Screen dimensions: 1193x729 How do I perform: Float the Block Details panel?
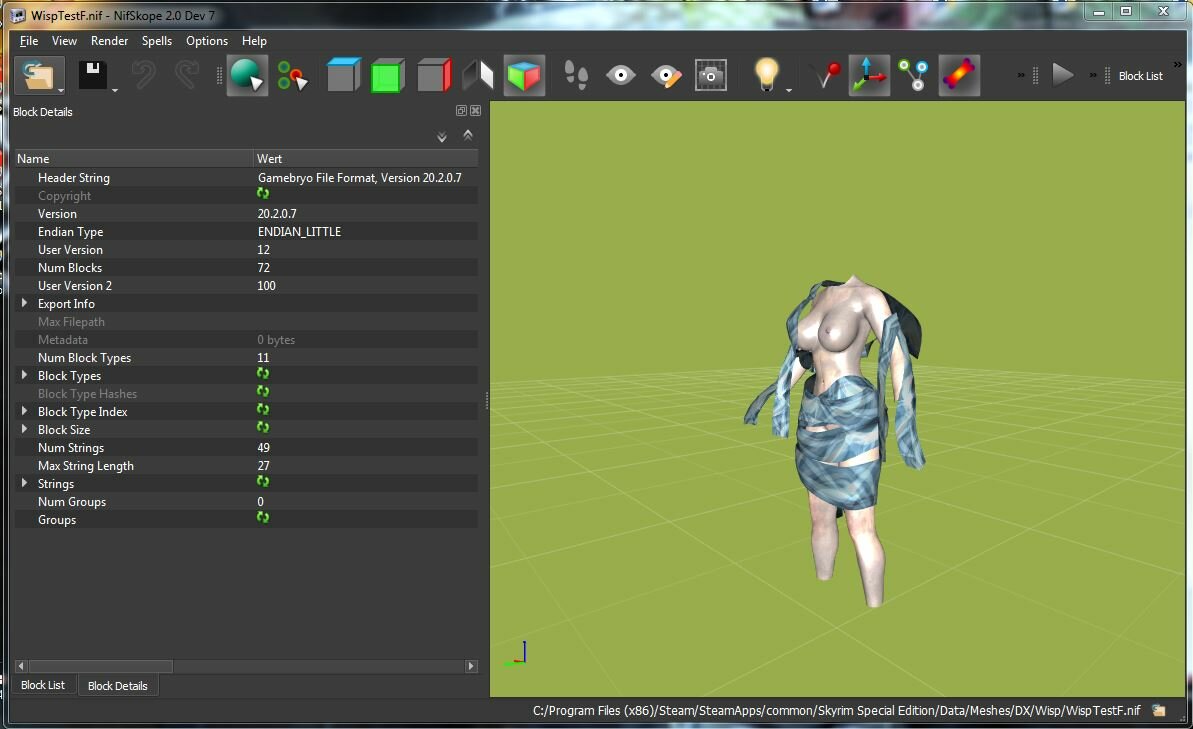tap(461, 111)
